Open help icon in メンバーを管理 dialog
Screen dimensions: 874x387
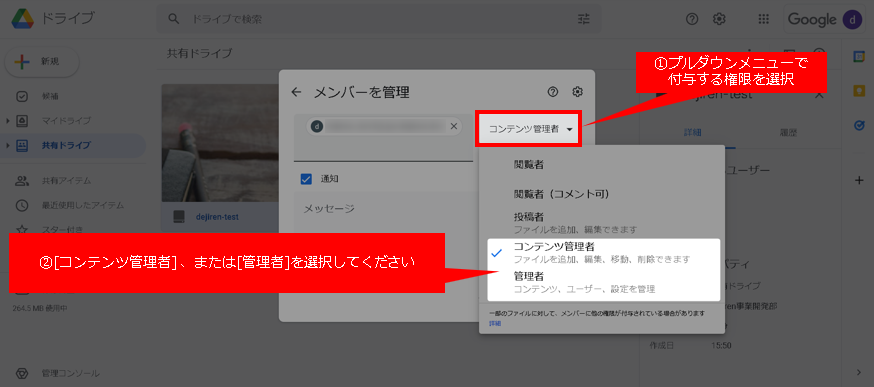[x=553, y=92]
